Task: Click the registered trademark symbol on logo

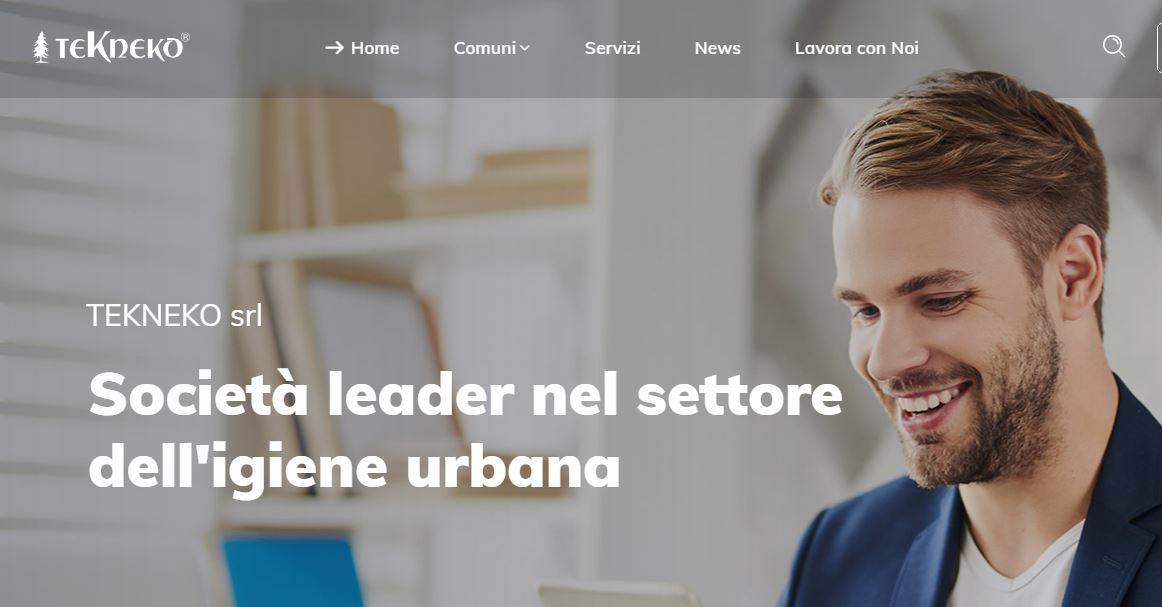Action: (x=185, y=37)
